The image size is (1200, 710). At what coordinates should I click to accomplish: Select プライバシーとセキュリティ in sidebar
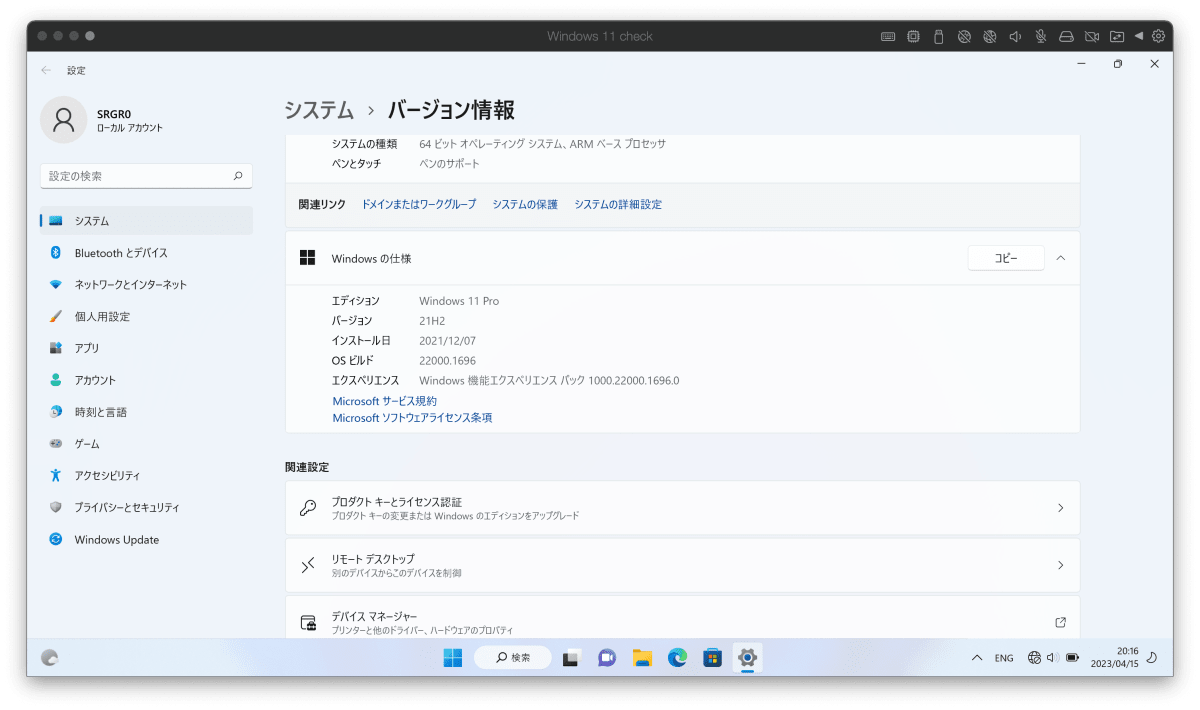146,507
